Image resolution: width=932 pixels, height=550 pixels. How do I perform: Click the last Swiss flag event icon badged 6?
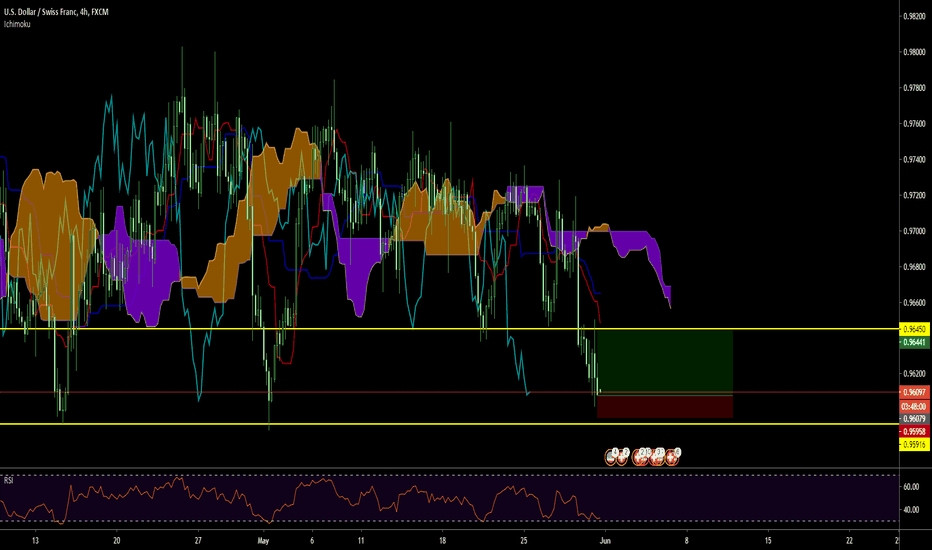[672, 458]
